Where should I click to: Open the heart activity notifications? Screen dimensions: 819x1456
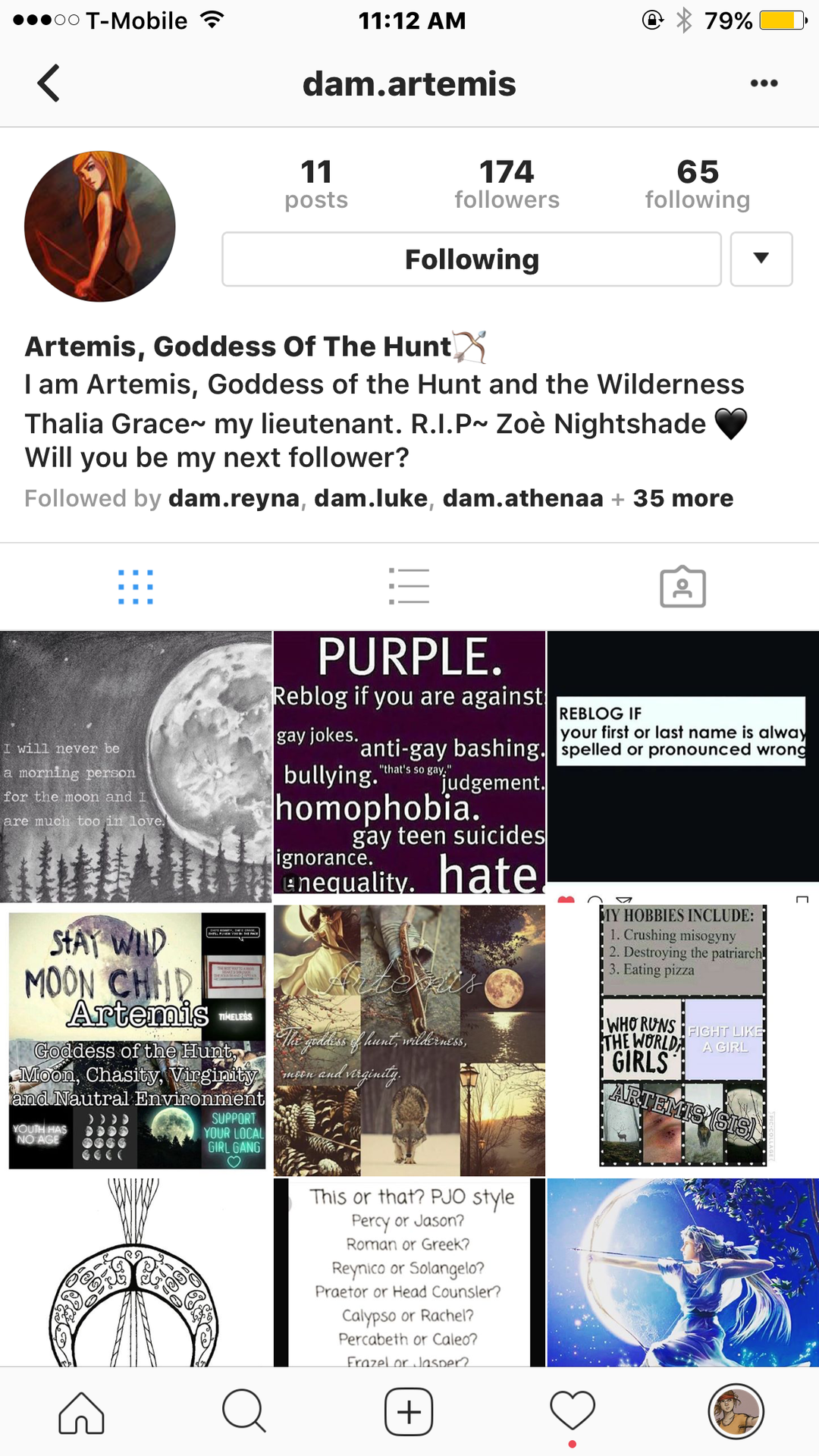573,1412
